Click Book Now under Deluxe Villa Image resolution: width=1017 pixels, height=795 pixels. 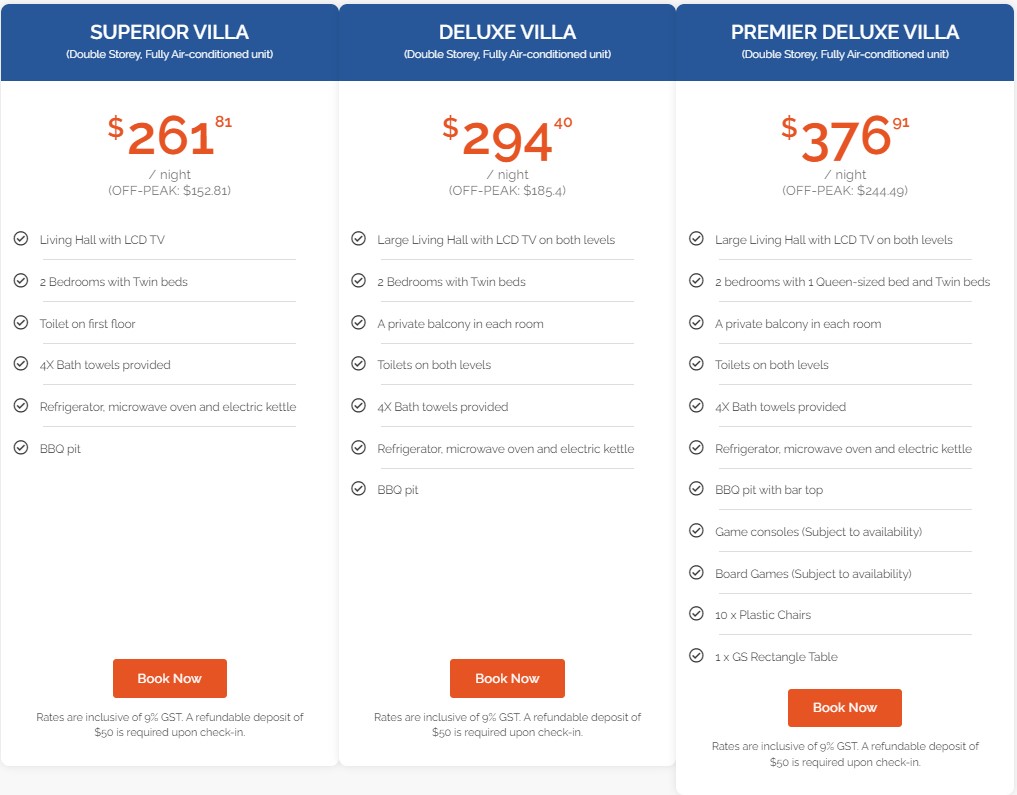point(507,678)
